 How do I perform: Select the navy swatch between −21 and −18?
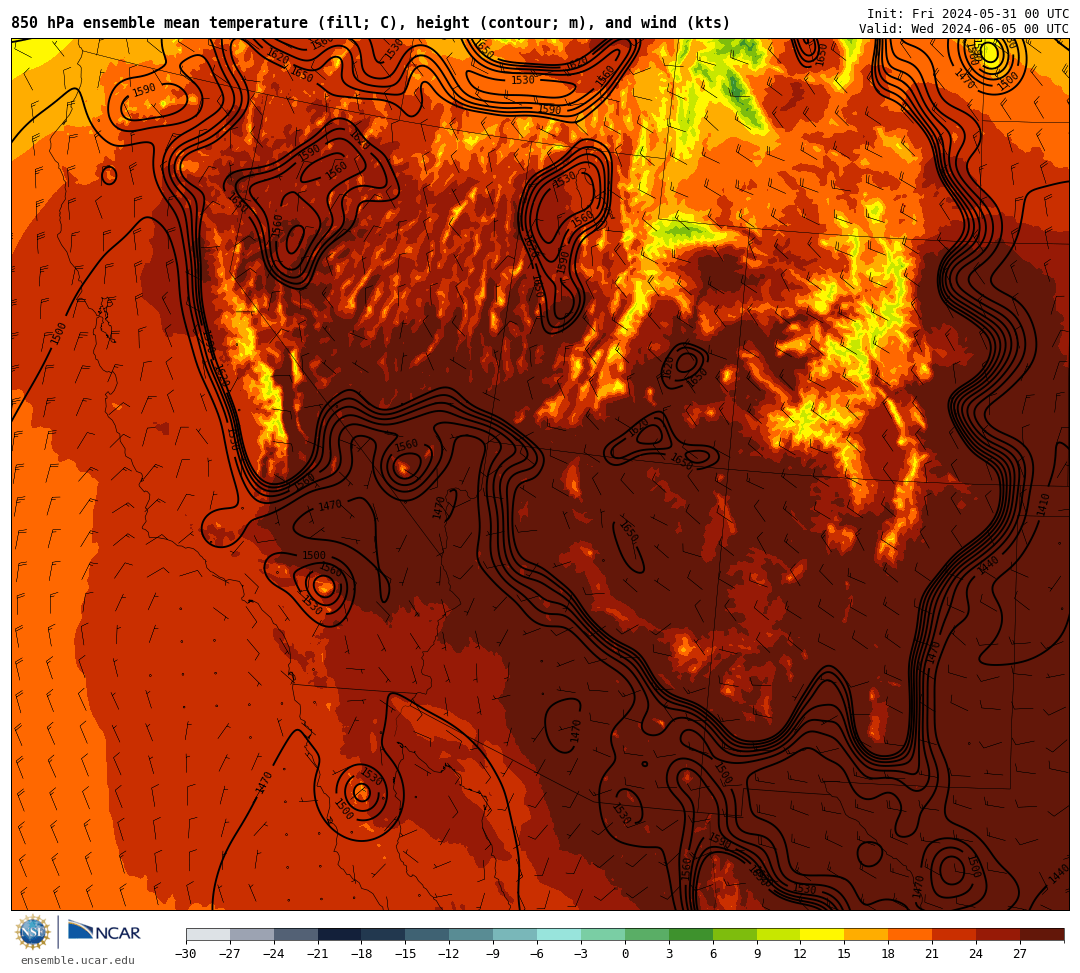coord(340,935)
